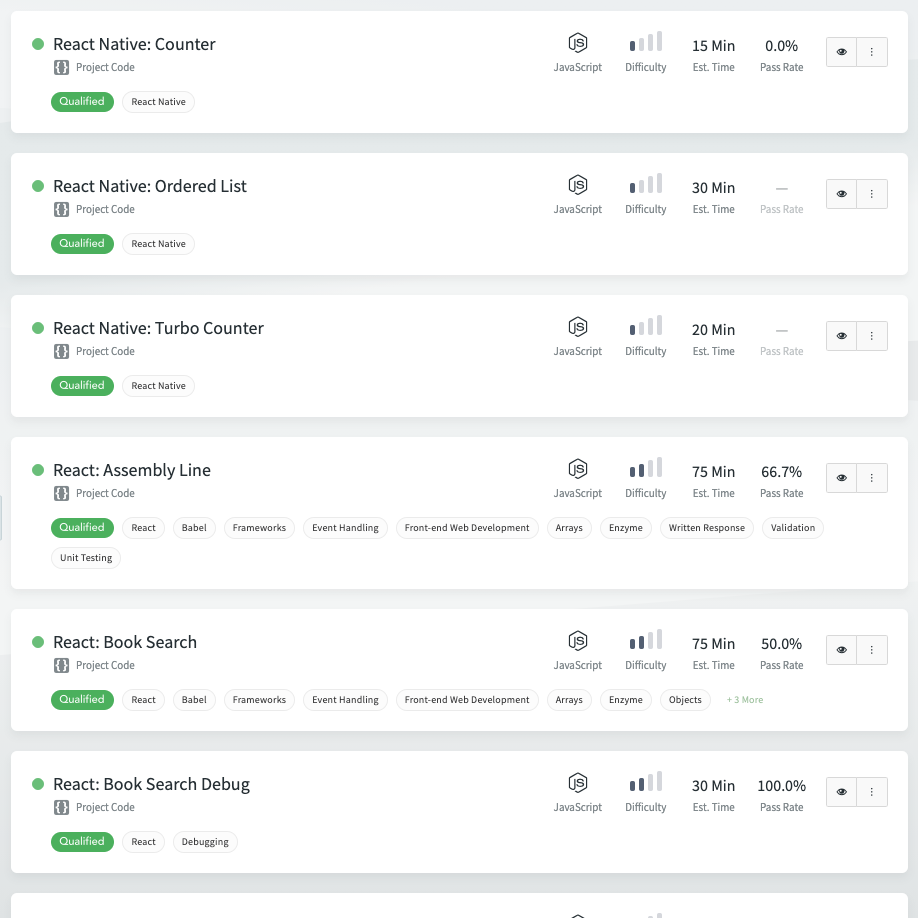Screen dimensions: 918x918
Task: Click the 100.0% pass rate value
Action: (x=781, y=786)
